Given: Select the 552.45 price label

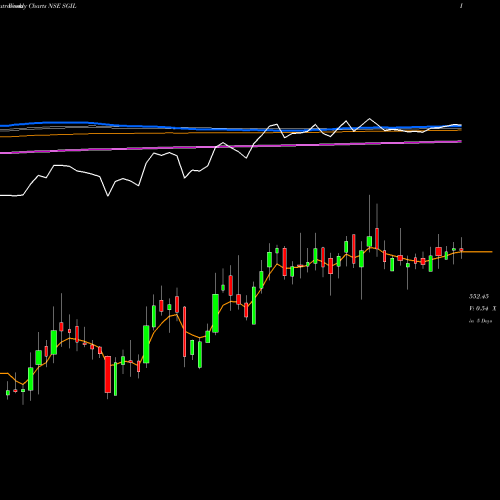Looking at the screenshot, I should (x=479, y=296).
